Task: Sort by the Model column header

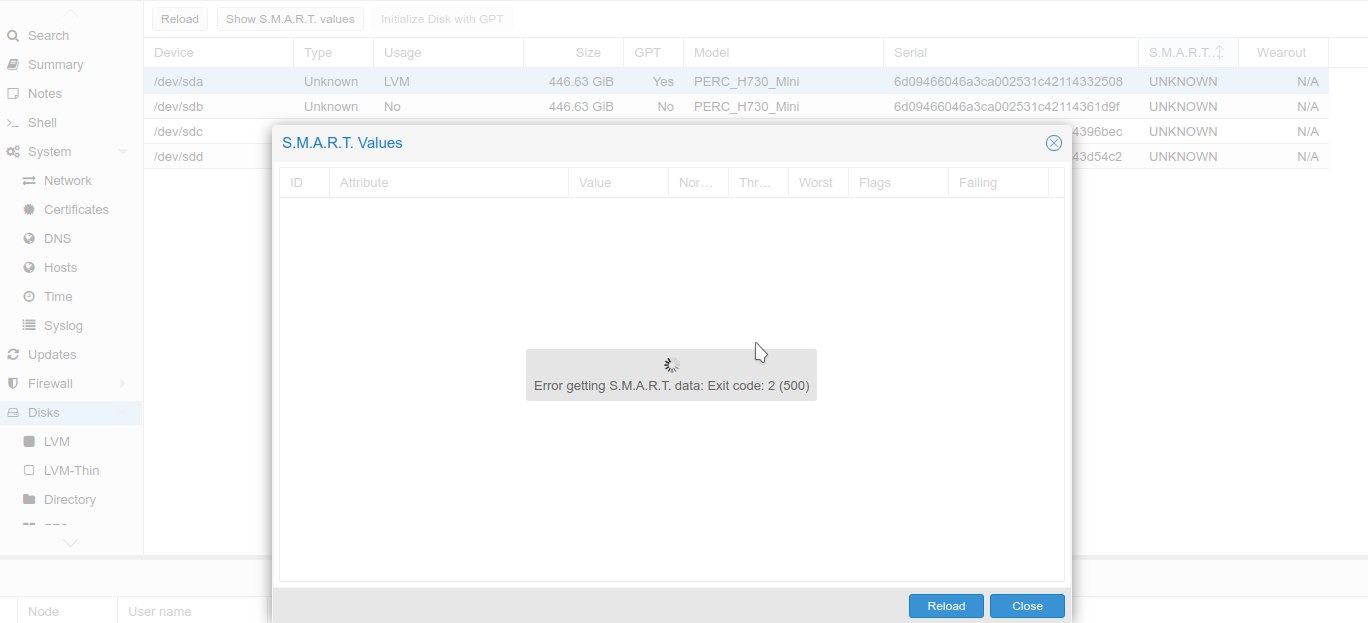Action: (x=783, y=53)
